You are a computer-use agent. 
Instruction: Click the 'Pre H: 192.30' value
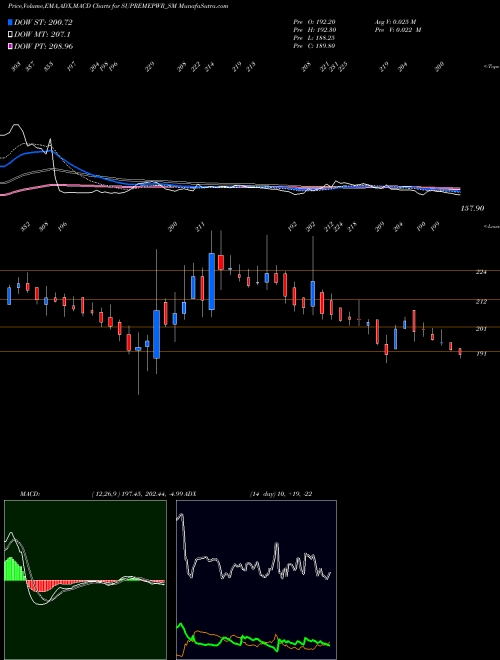[x=314, y=30]
